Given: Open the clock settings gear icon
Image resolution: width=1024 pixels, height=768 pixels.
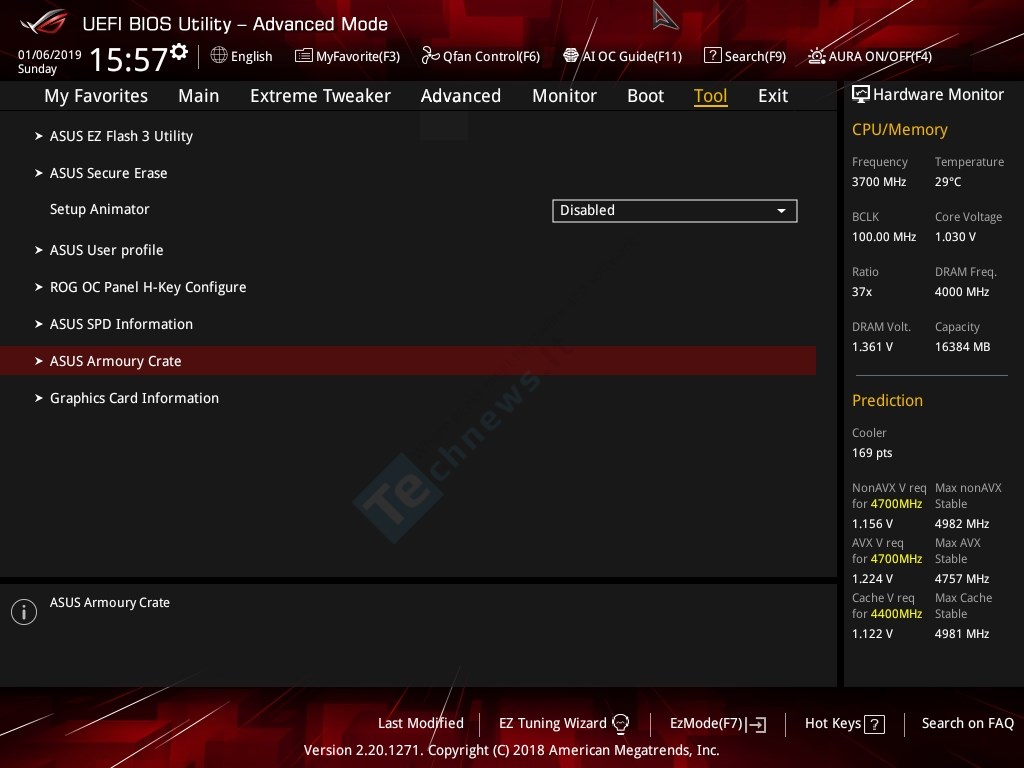Looking at the screenshot, I should click(x=179, y=52).
